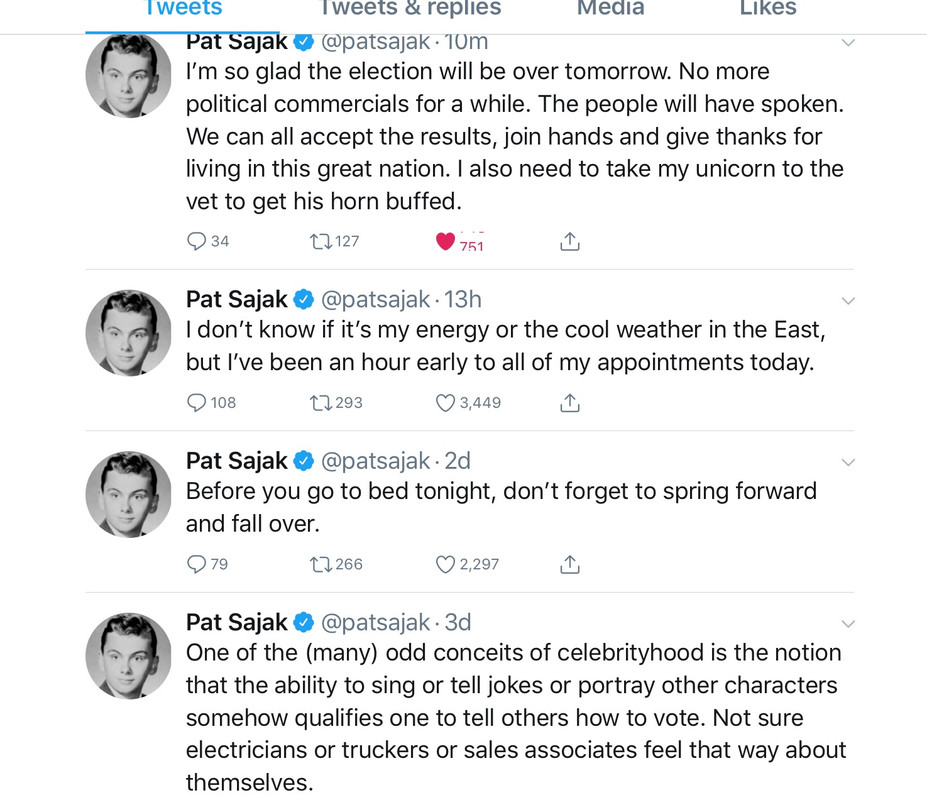This screenshot has width=927, height=800.
Task: Retweet the cool weather in the East tweet
Action: coord(322,403)
